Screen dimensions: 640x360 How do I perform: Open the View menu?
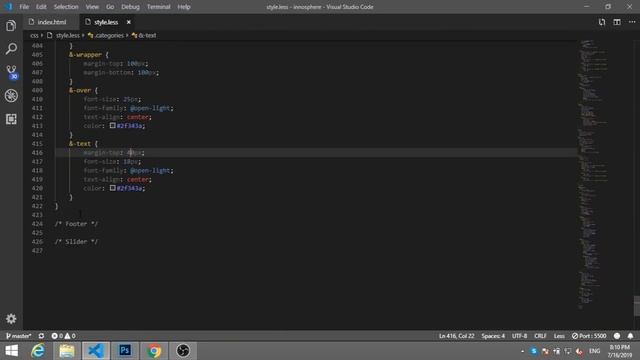(92, 7)
